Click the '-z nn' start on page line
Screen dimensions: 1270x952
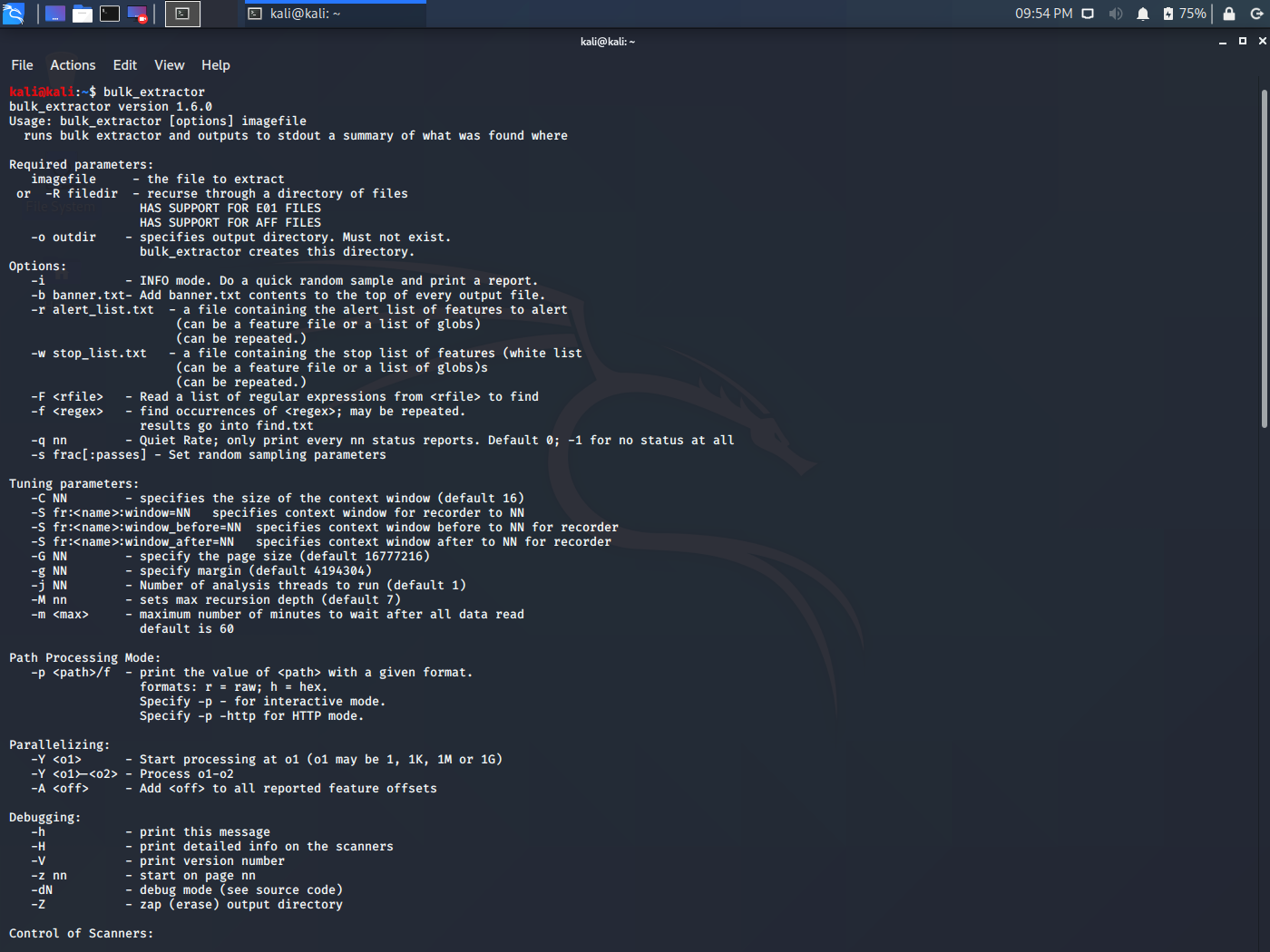[143, 875]
